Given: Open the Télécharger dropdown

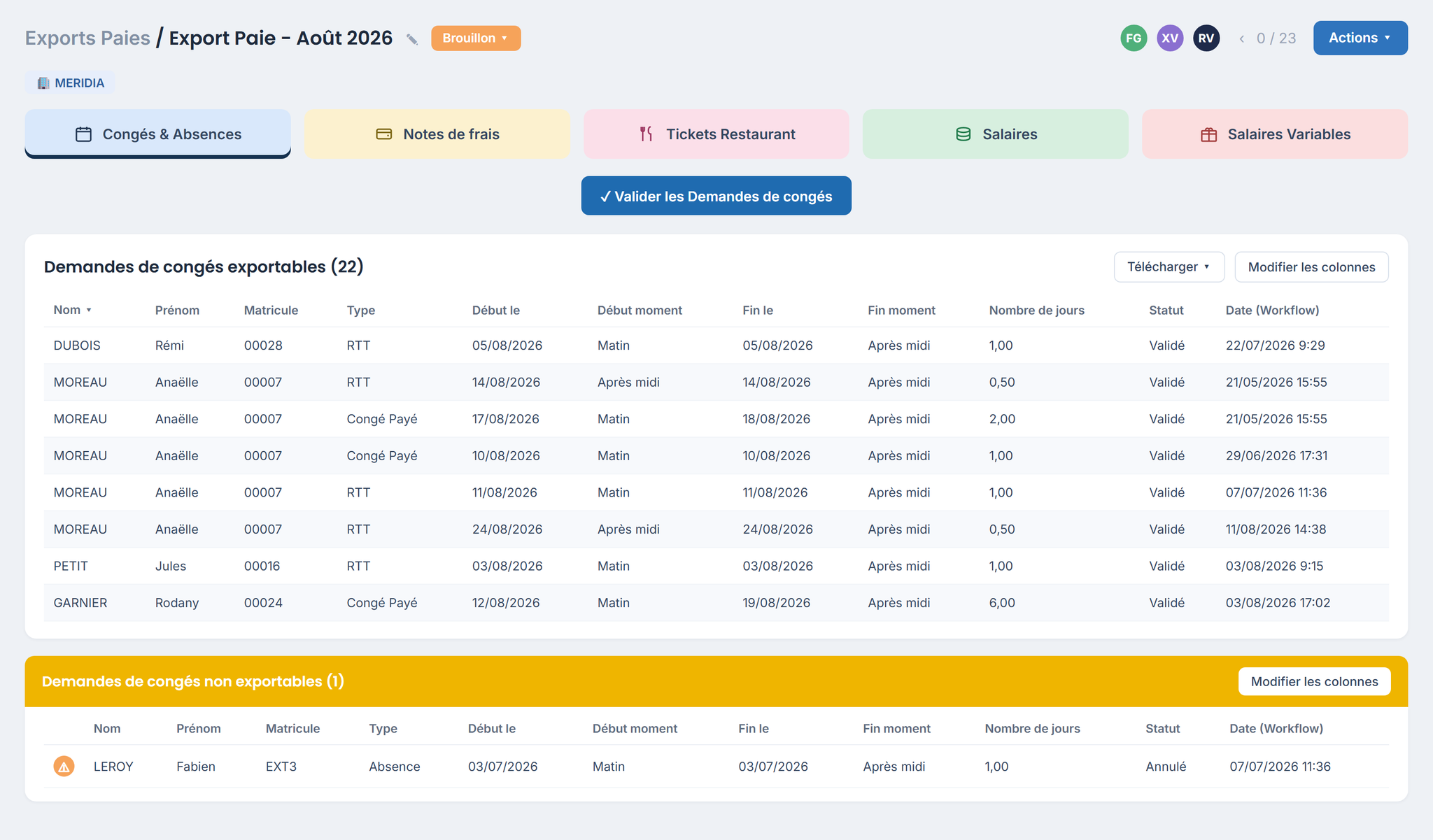Looking at the screenshot, I should coord(1169,267).
